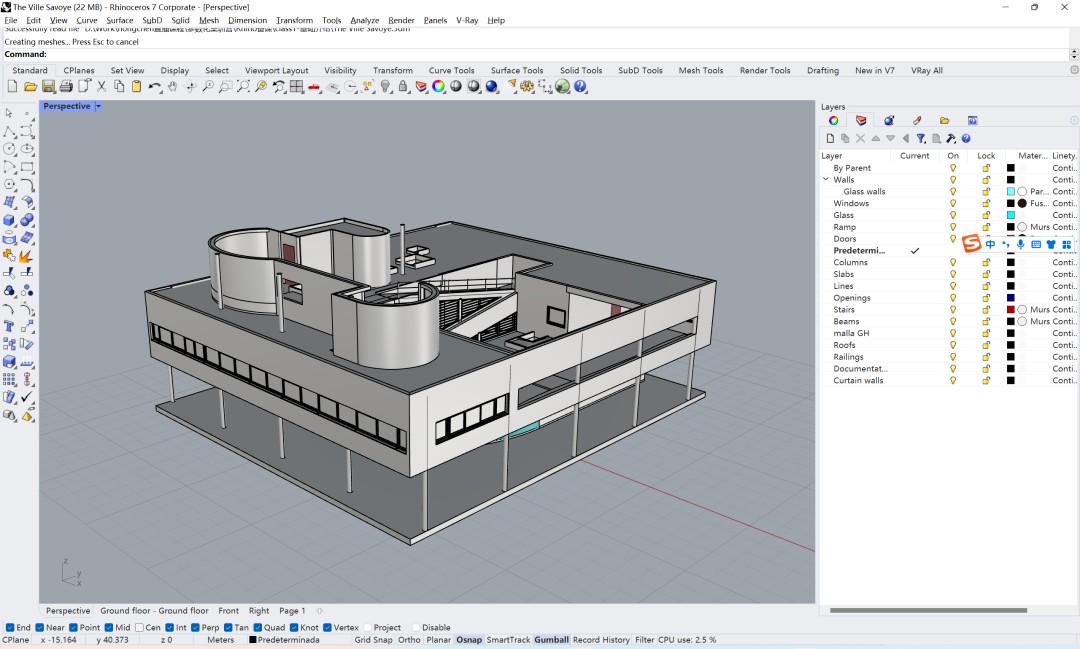Click the Save disk icon

point(48,86)
